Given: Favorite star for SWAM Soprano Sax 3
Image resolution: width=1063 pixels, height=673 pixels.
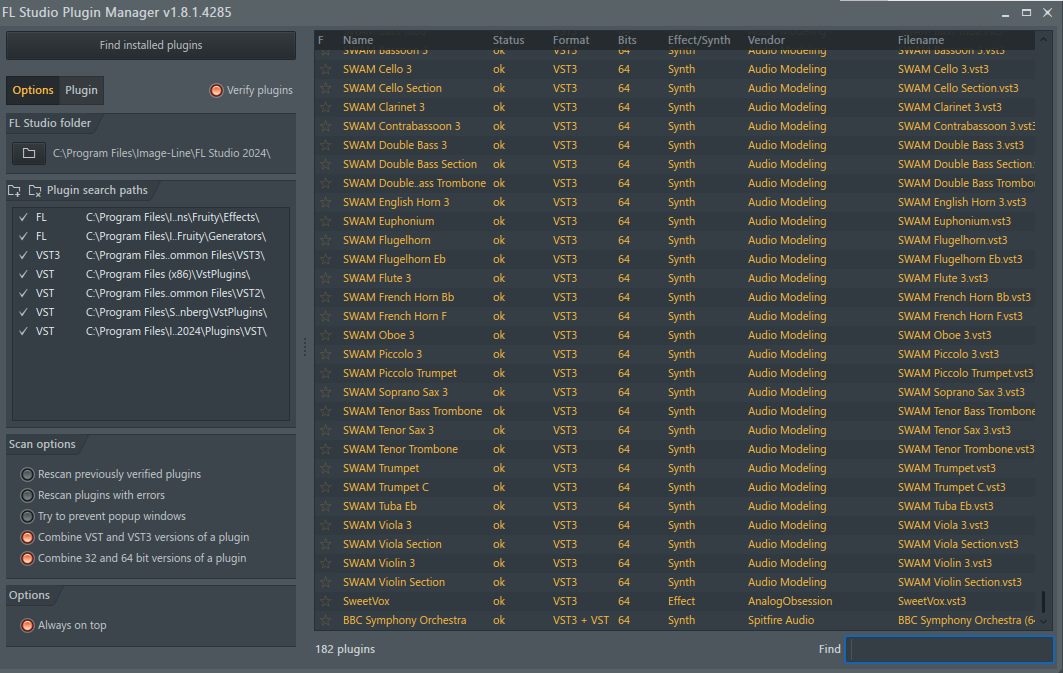Looking at the screenshot, I should (x=326, y=392).
